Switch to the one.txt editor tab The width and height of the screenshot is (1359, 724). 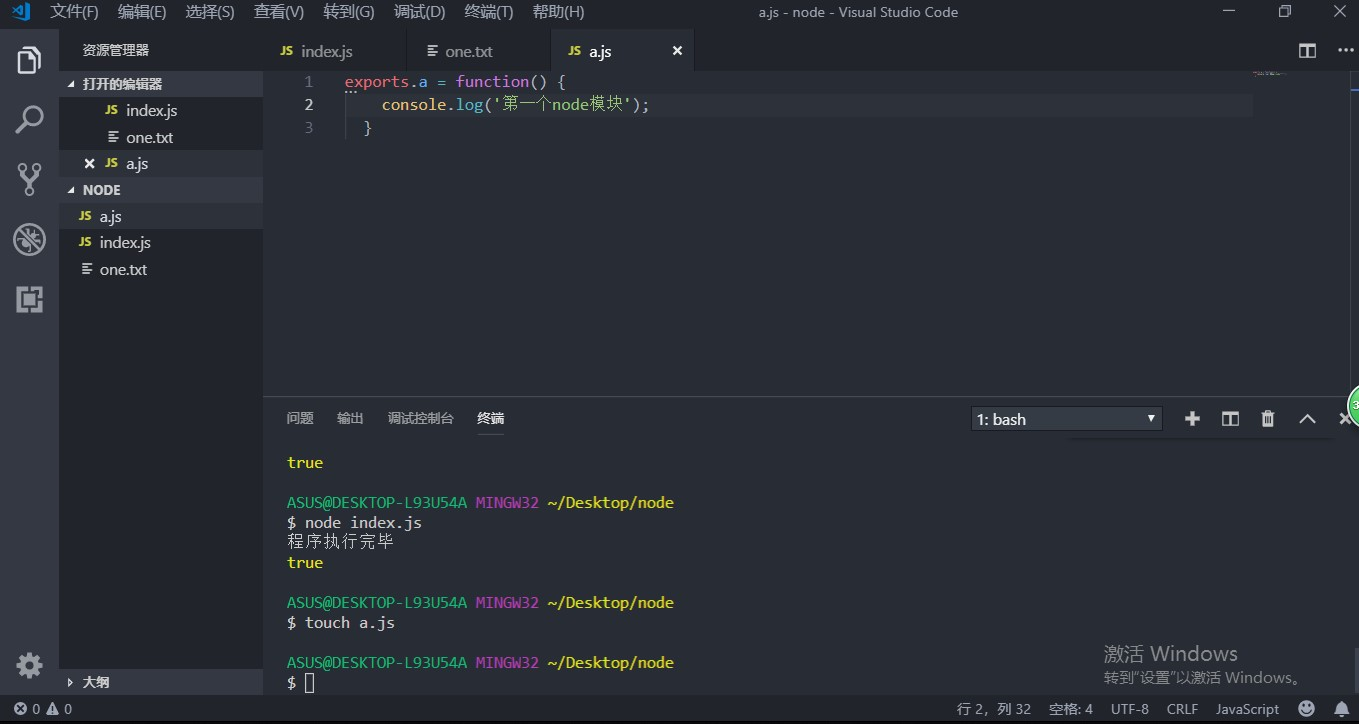pos(479,51)
